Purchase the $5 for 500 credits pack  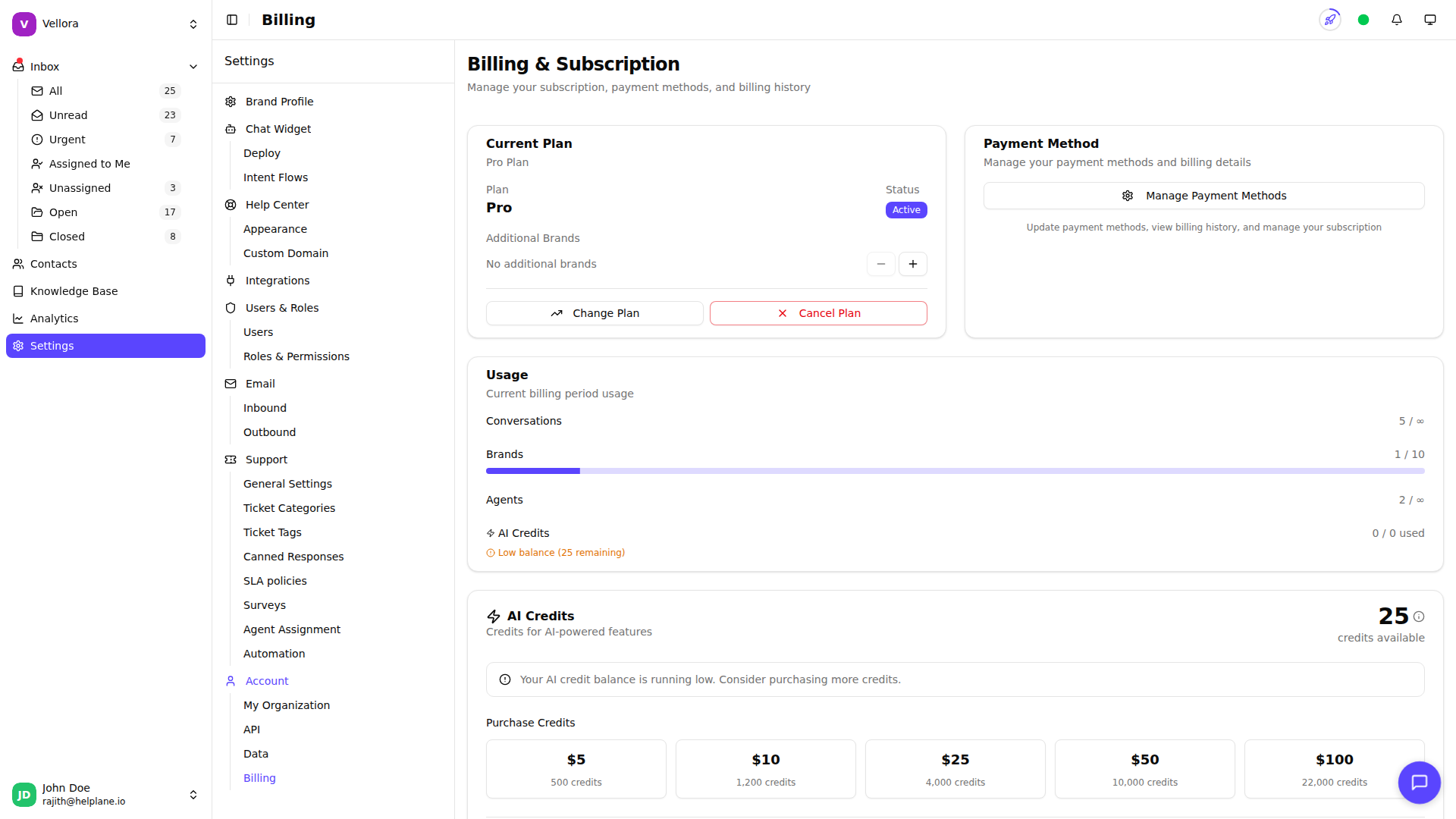coord(576,769)
